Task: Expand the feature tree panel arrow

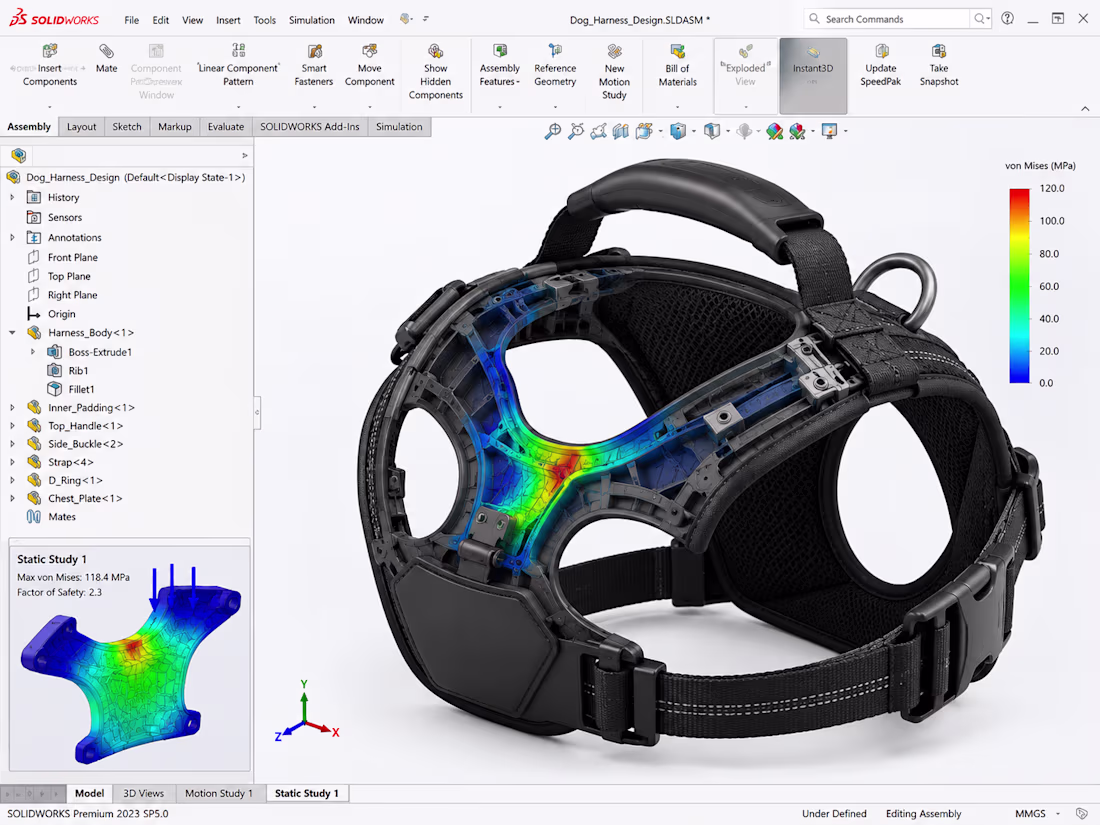Action: [245, 155]
